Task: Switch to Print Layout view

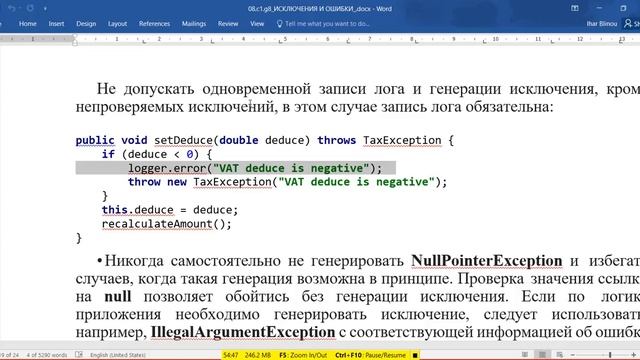Action: point(542,355)
